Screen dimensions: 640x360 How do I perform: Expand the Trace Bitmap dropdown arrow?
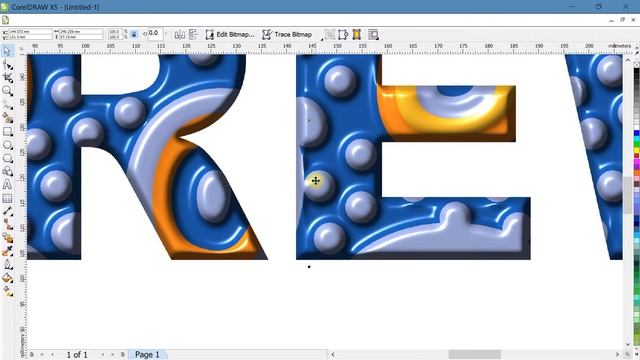322,39
